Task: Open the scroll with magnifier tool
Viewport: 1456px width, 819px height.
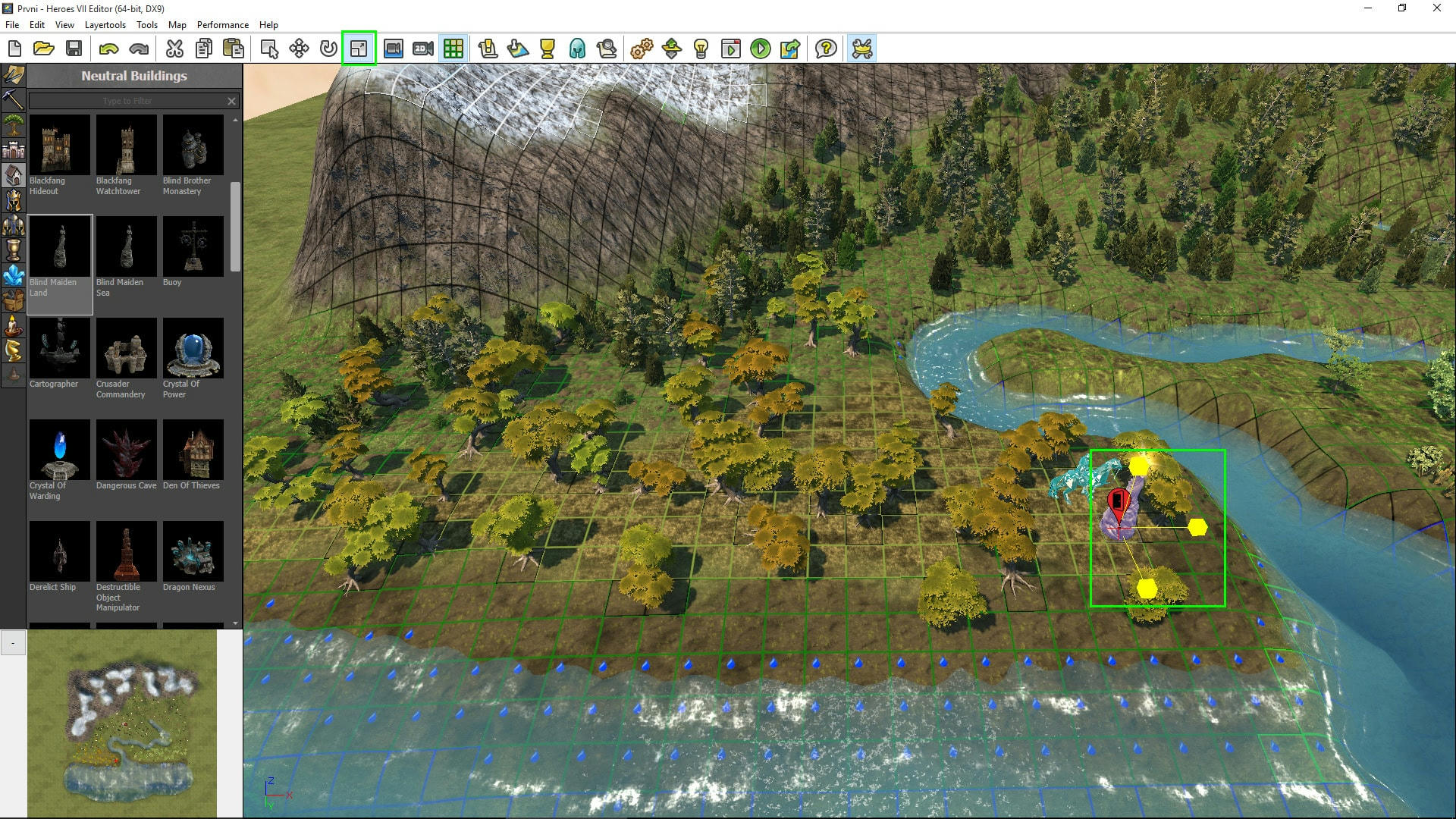Action: pyautogui.click(x=607, y=49)
